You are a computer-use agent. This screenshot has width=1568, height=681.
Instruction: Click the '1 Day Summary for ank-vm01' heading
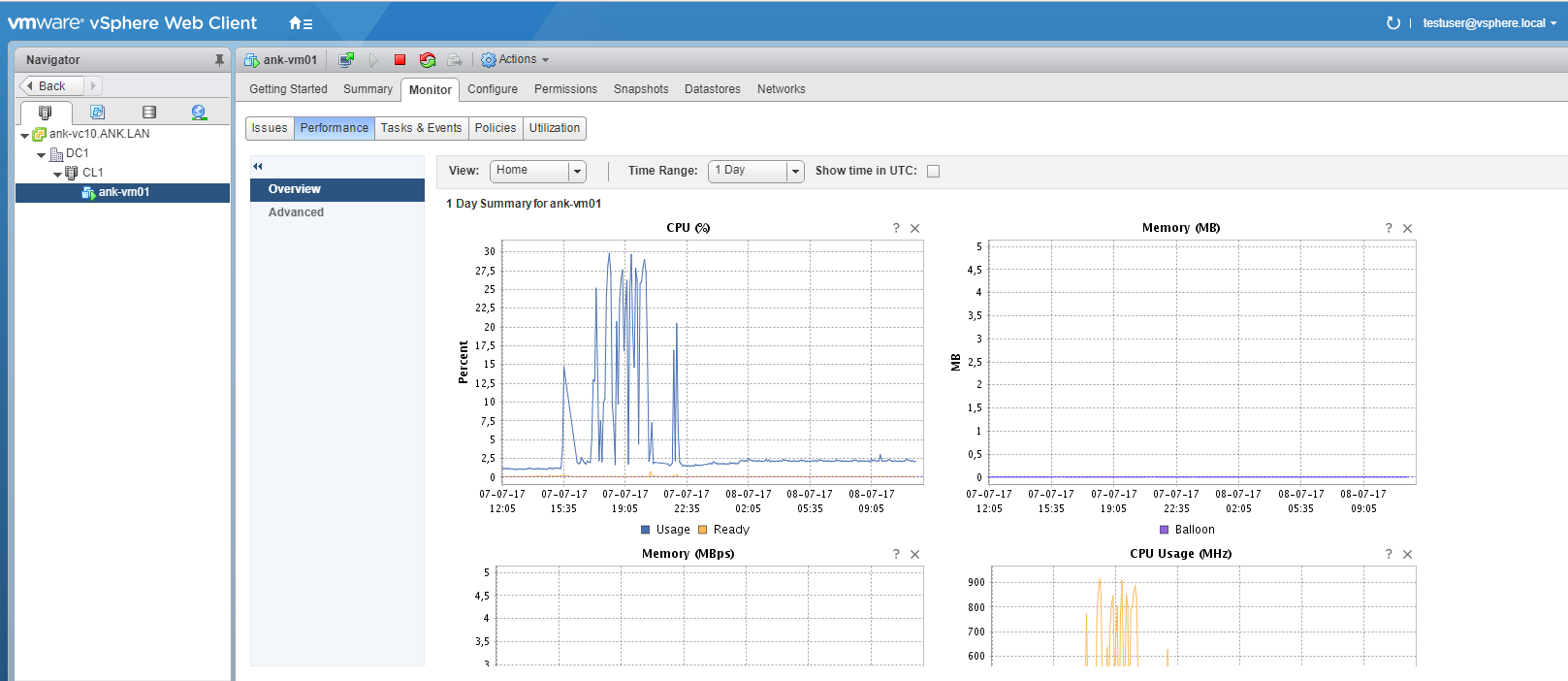tap(524, 204)
